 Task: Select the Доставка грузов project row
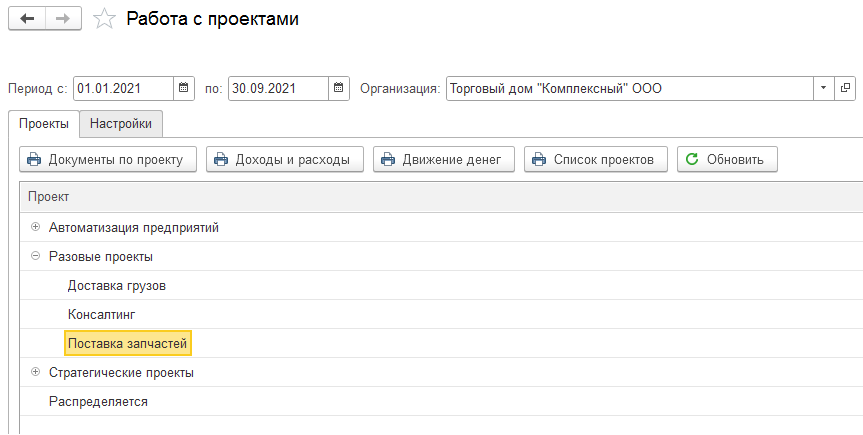441,285
